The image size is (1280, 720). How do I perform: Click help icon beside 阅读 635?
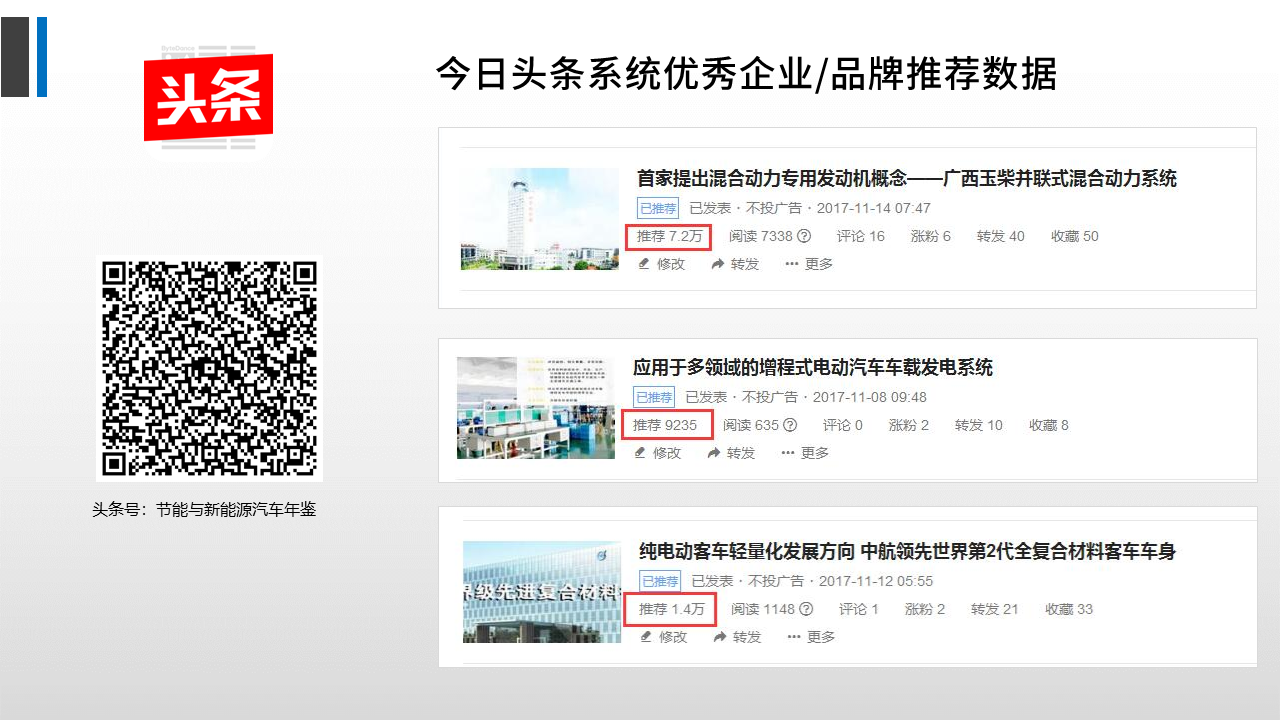790,425
